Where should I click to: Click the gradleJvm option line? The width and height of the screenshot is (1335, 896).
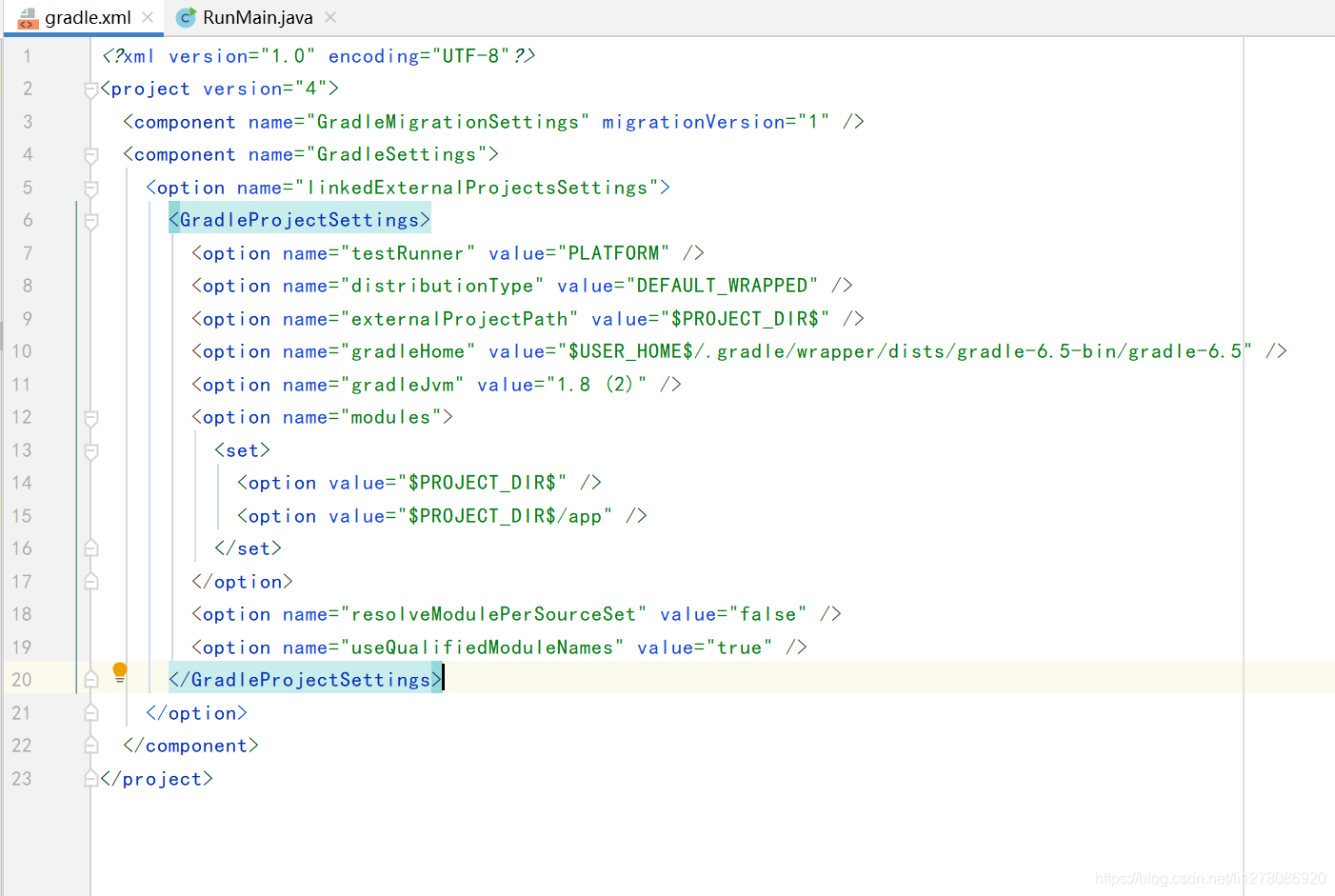(436, 385)
